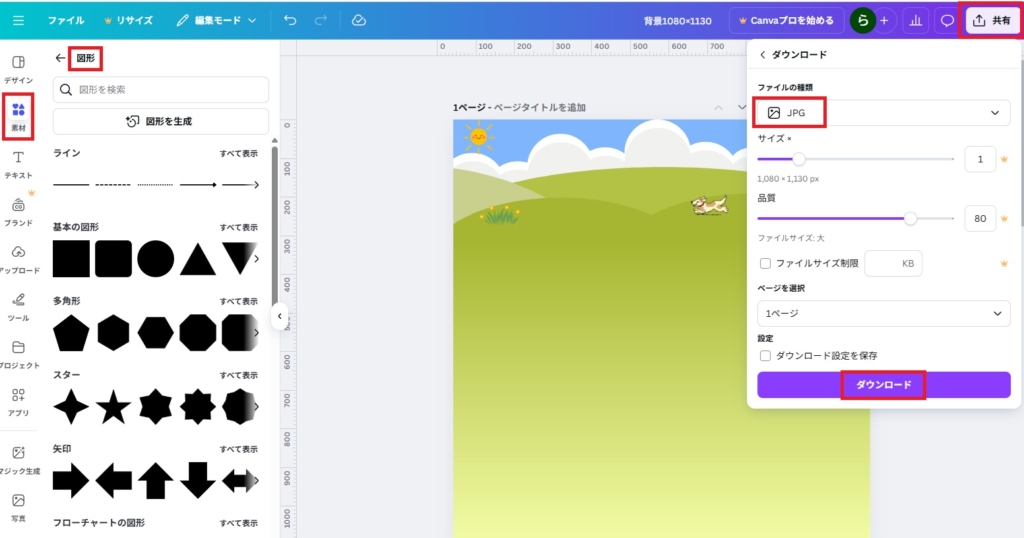Open the アップロード uploads sidebar icon

[18, 257]
